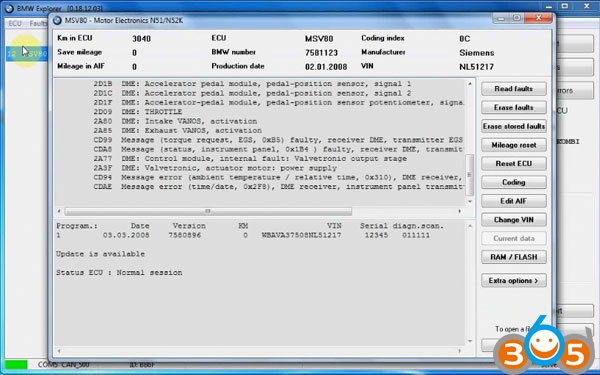Open the Coding function
Viewport: 600px width, 375px height.
(514, 183)
